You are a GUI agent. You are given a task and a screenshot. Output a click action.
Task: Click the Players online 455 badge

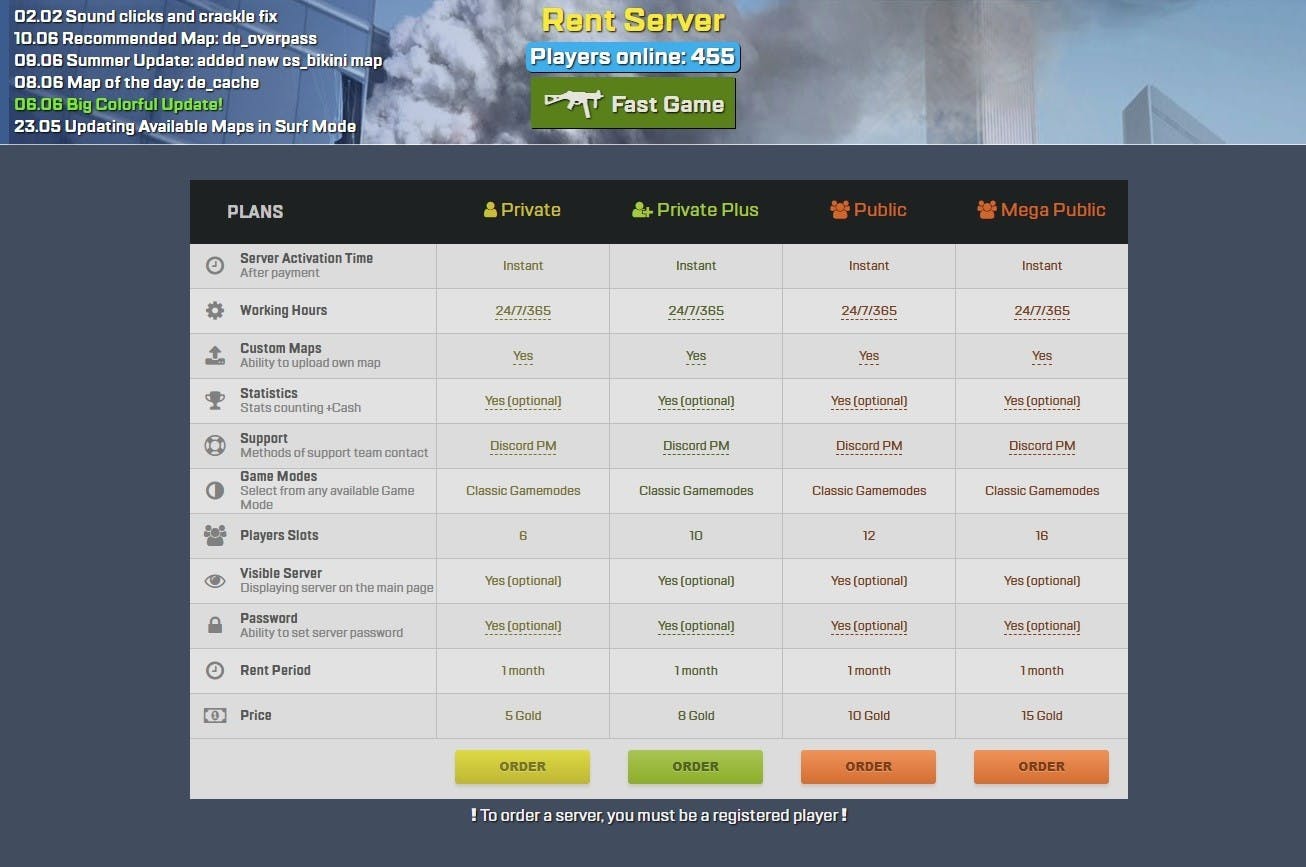click(634, 57)
